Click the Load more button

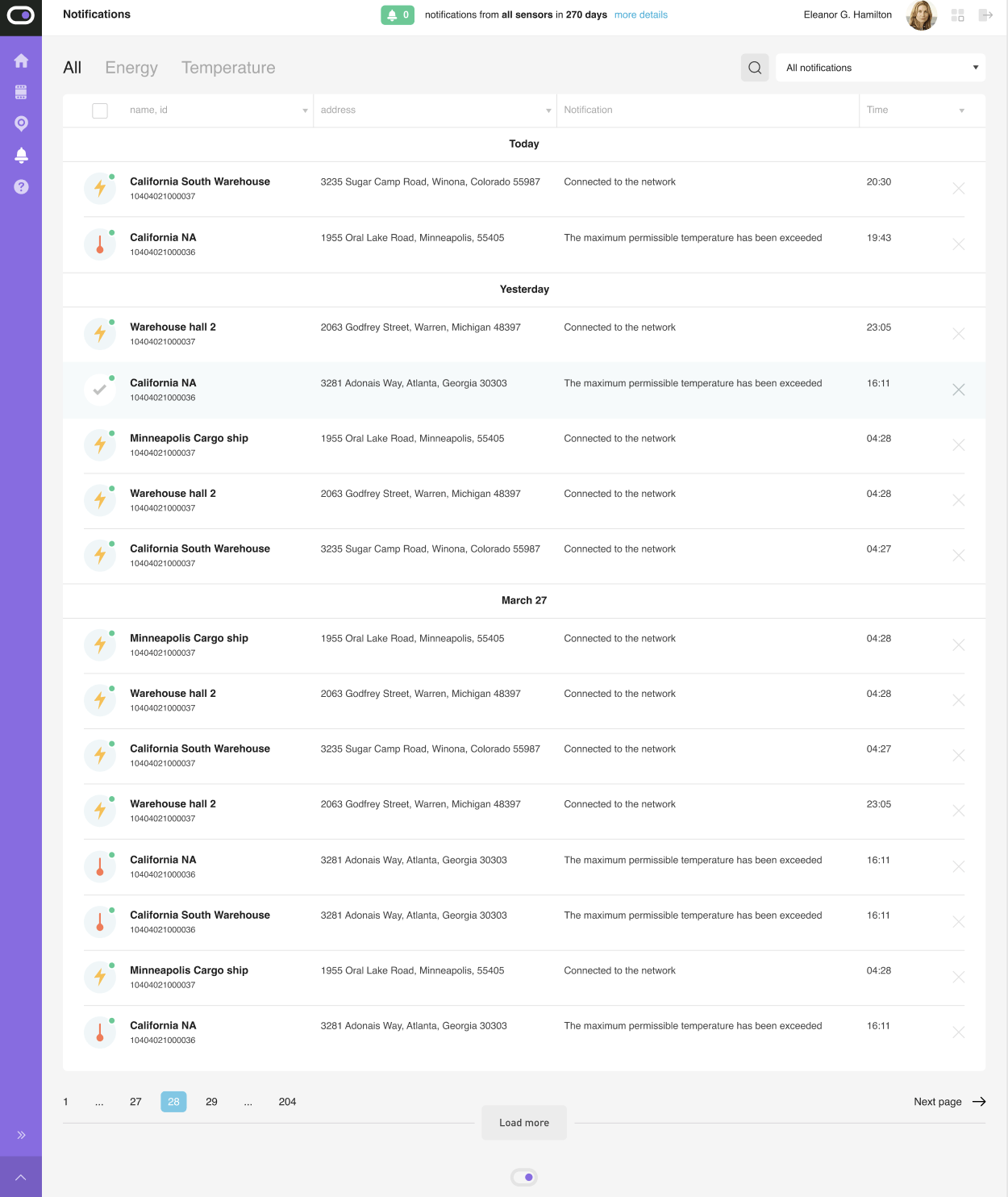tap(524, 1123)
